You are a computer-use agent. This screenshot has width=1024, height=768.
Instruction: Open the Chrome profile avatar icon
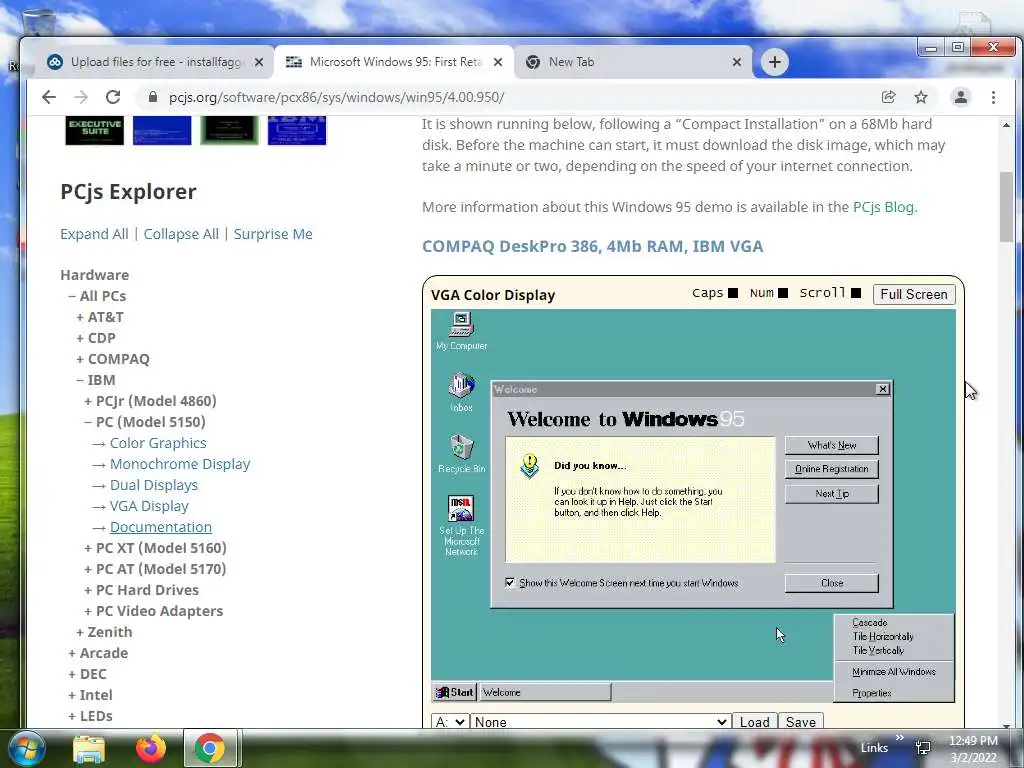click(x=961, y=97)
